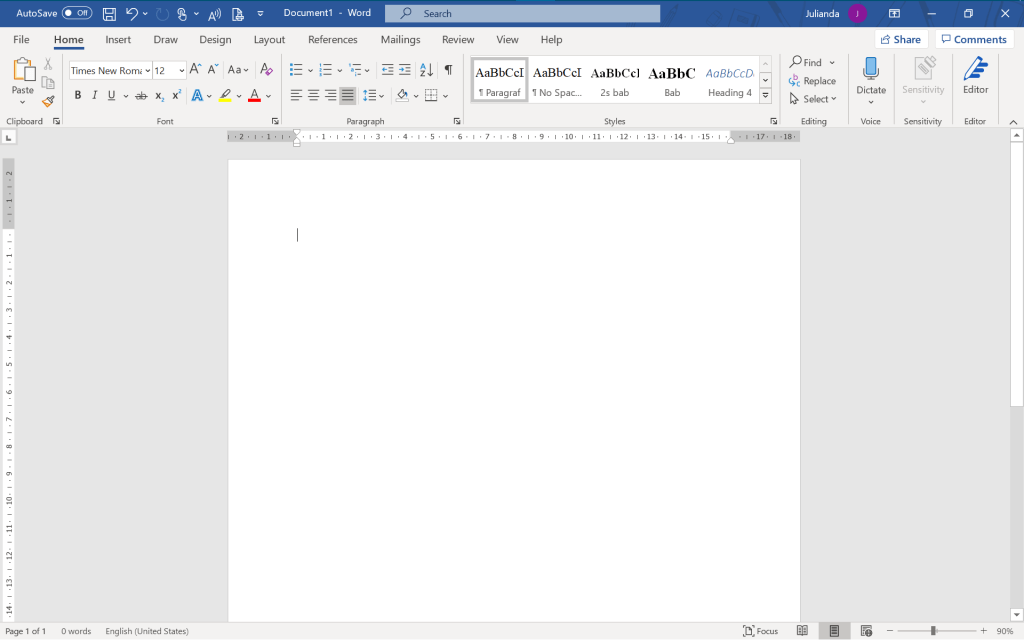Open the References tab

pyautogui.click(x=332, y=40)
